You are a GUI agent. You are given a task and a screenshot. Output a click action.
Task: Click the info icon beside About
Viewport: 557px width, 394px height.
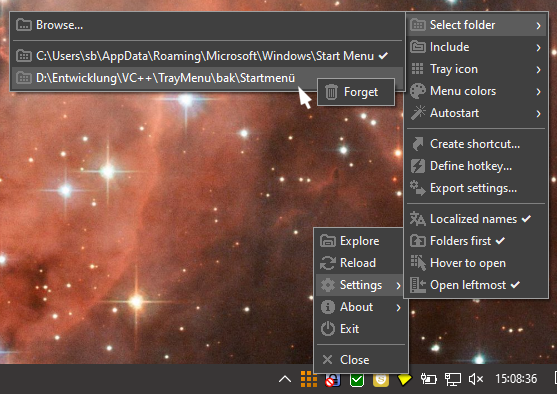click(328, 307)
